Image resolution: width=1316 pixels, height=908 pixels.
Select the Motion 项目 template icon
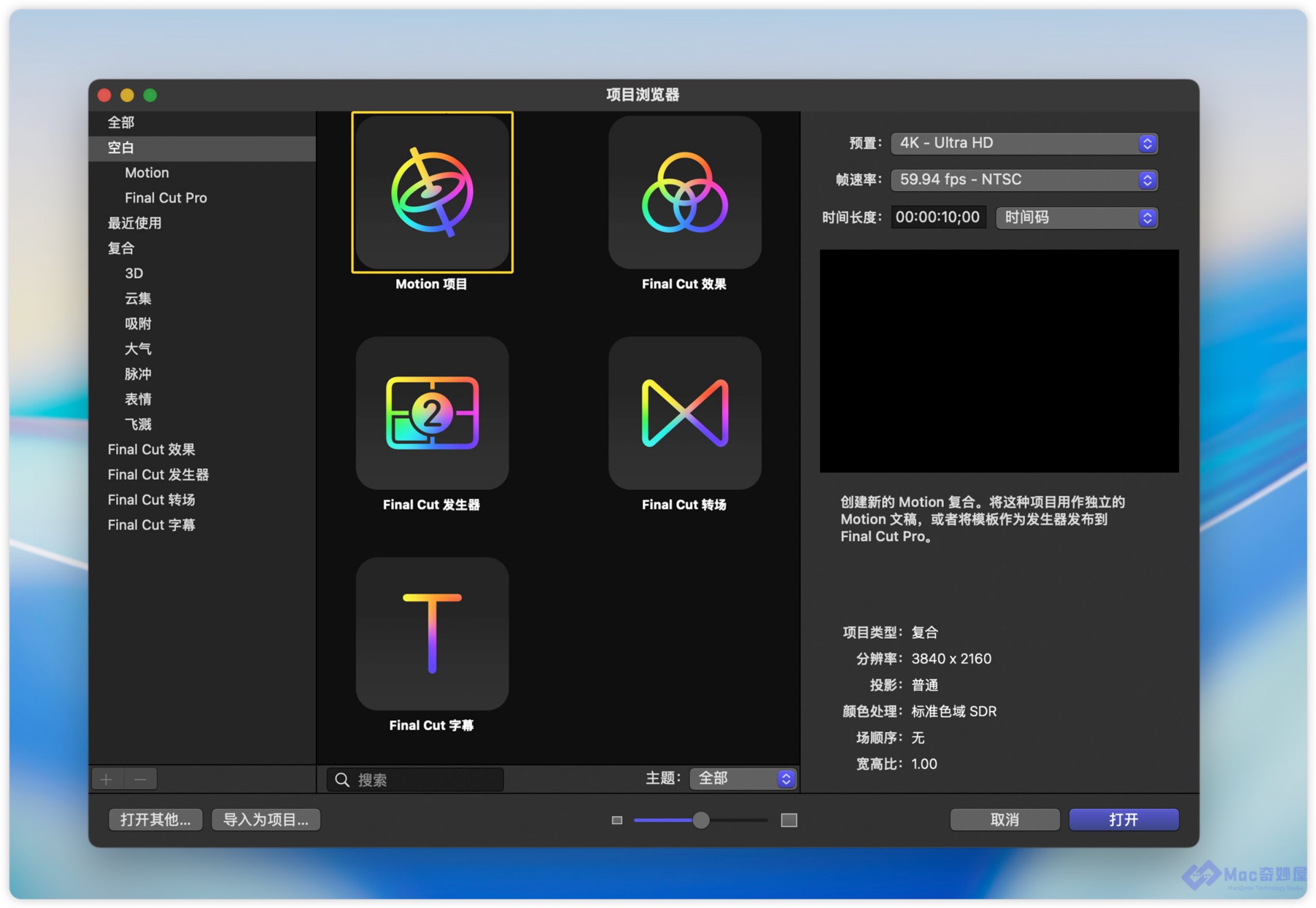point(432,192)
